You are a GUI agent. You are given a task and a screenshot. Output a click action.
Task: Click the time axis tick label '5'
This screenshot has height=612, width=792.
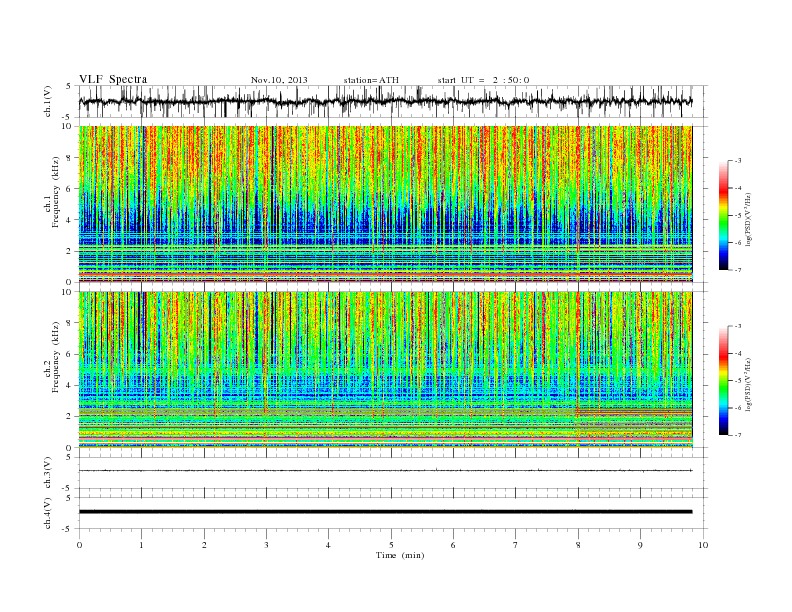coord(391,545)
